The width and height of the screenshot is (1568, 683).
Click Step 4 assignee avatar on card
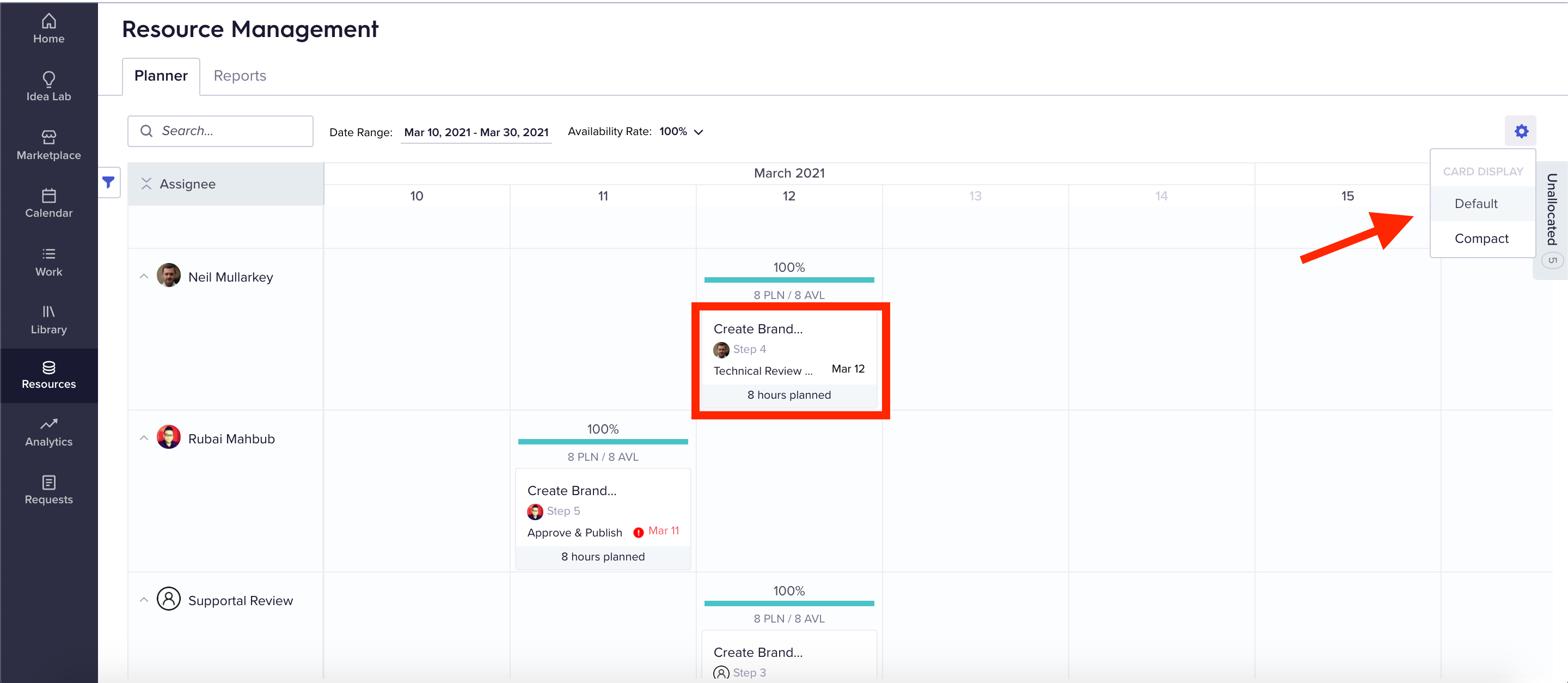[x=721, y=350]
